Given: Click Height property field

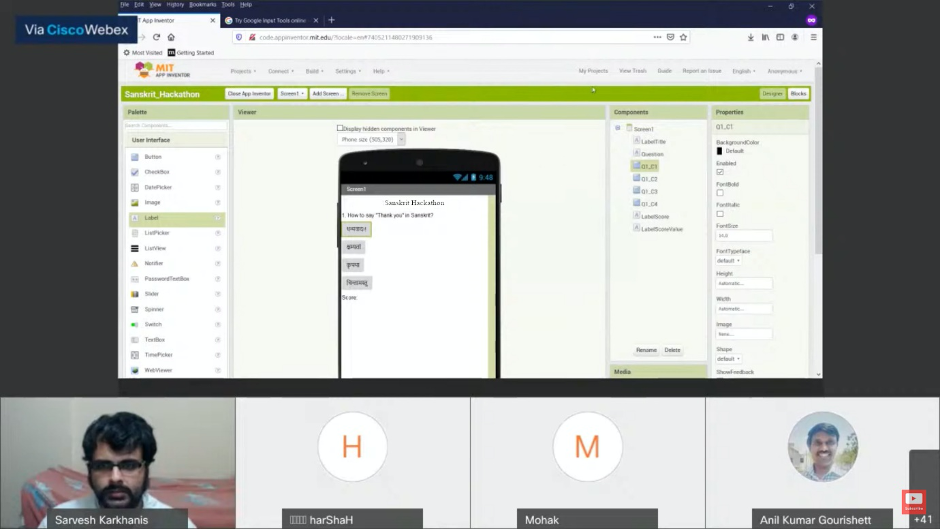Looking at the screenshot, I should (x=744, y=283).
